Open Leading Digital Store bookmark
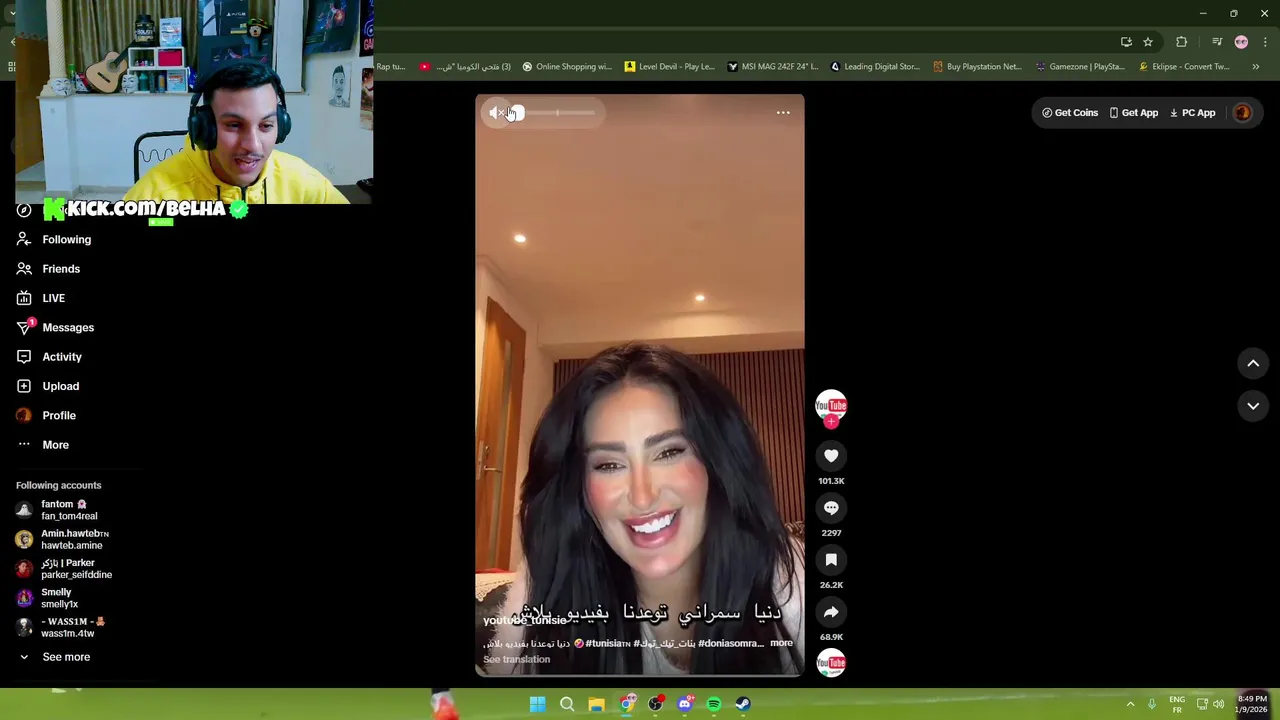 pyautogui.click(x=875, y=67)
